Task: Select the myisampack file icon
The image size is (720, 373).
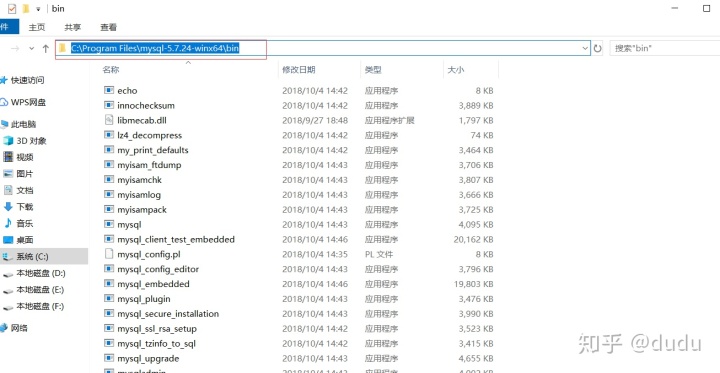Action: coord(109,209)
